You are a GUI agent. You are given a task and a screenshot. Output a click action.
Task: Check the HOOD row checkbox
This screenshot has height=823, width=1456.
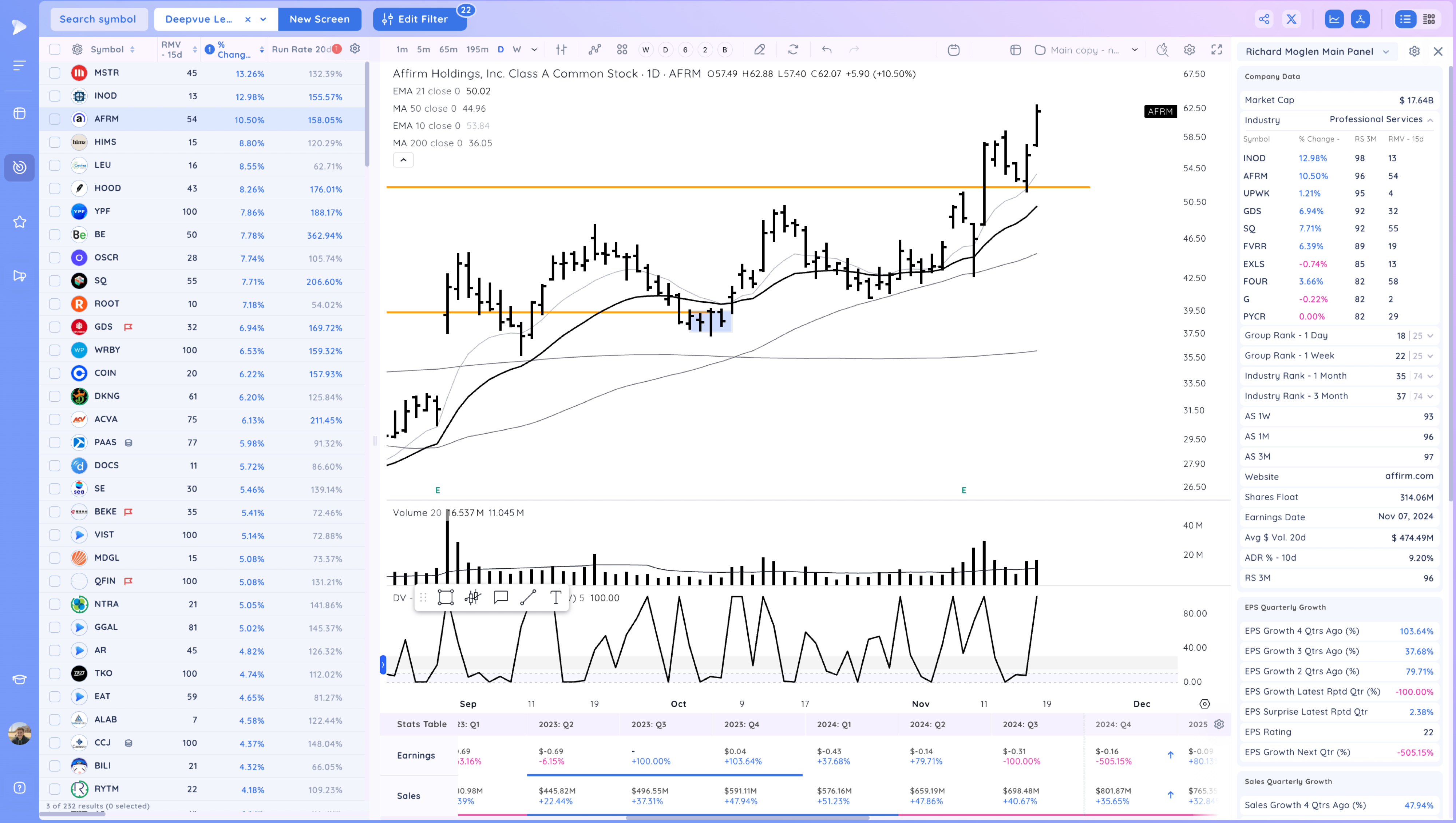(54, 188)
